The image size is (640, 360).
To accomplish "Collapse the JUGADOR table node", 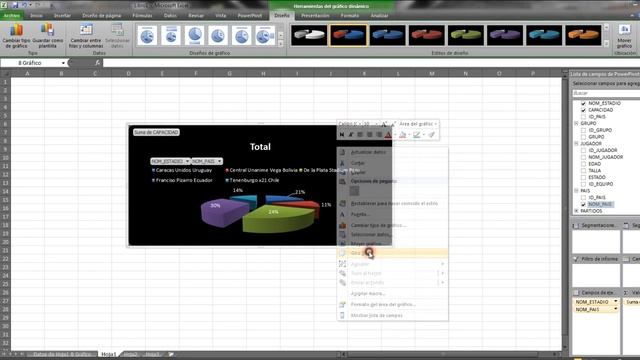I will click(x=576, y=144).
